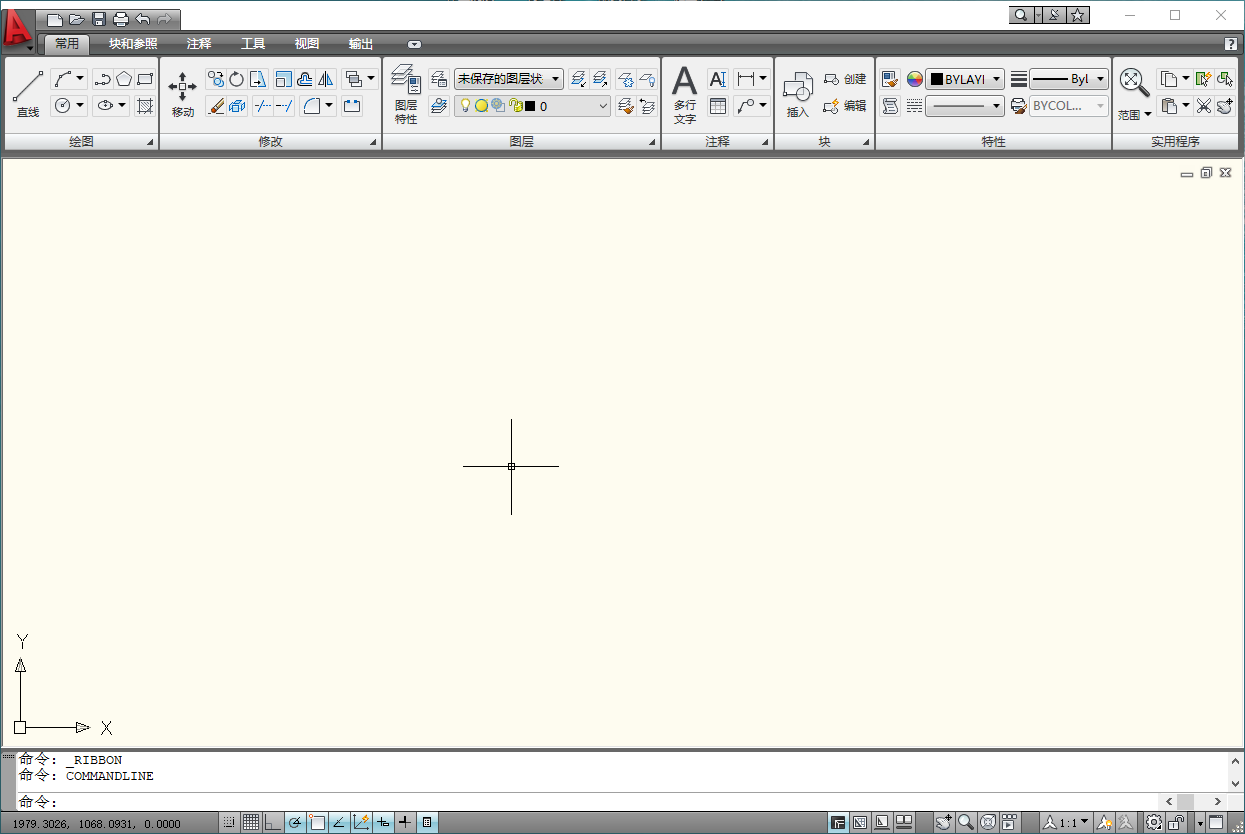1245x834 pixels.
Task: Click the erase tool in 修改 panel
Action: (x=215, y=105)
